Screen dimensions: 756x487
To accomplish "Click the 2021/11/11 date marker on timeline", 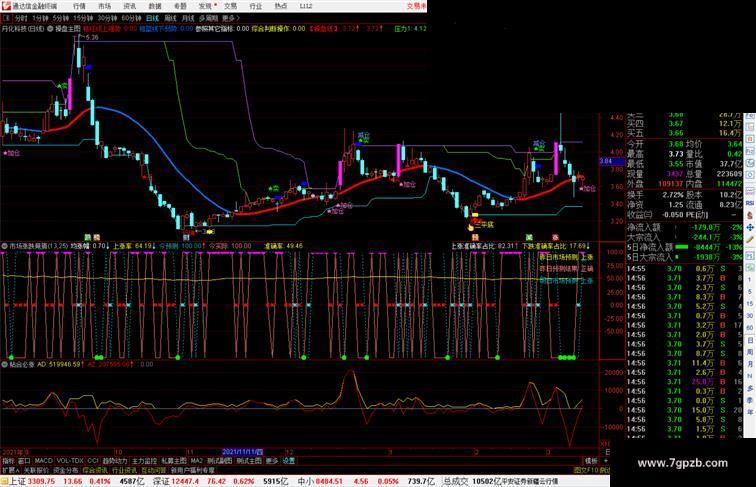I will [243, 452].
